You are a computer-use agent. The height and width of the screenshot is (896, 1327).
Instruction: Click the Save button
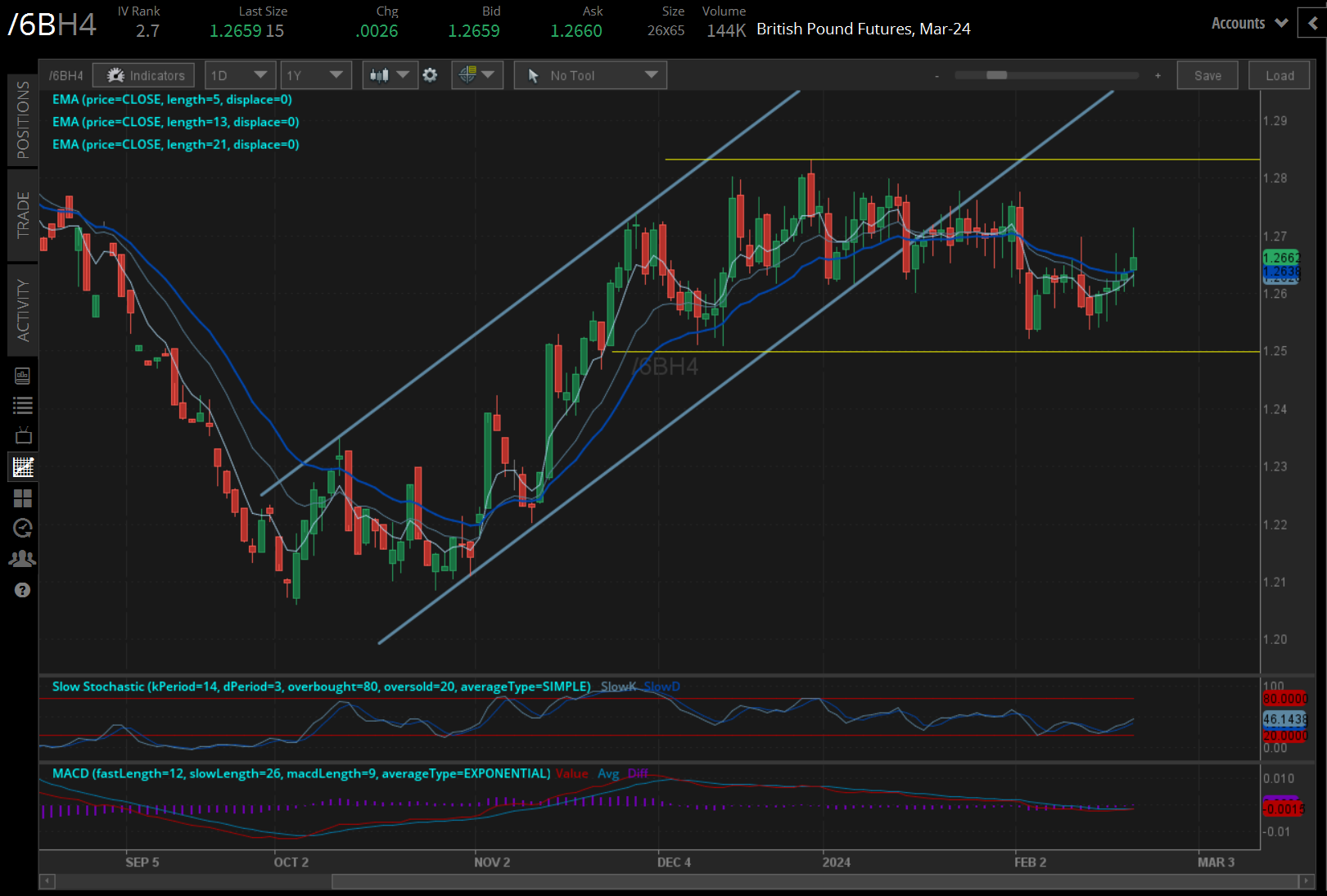coord(1207,74)
